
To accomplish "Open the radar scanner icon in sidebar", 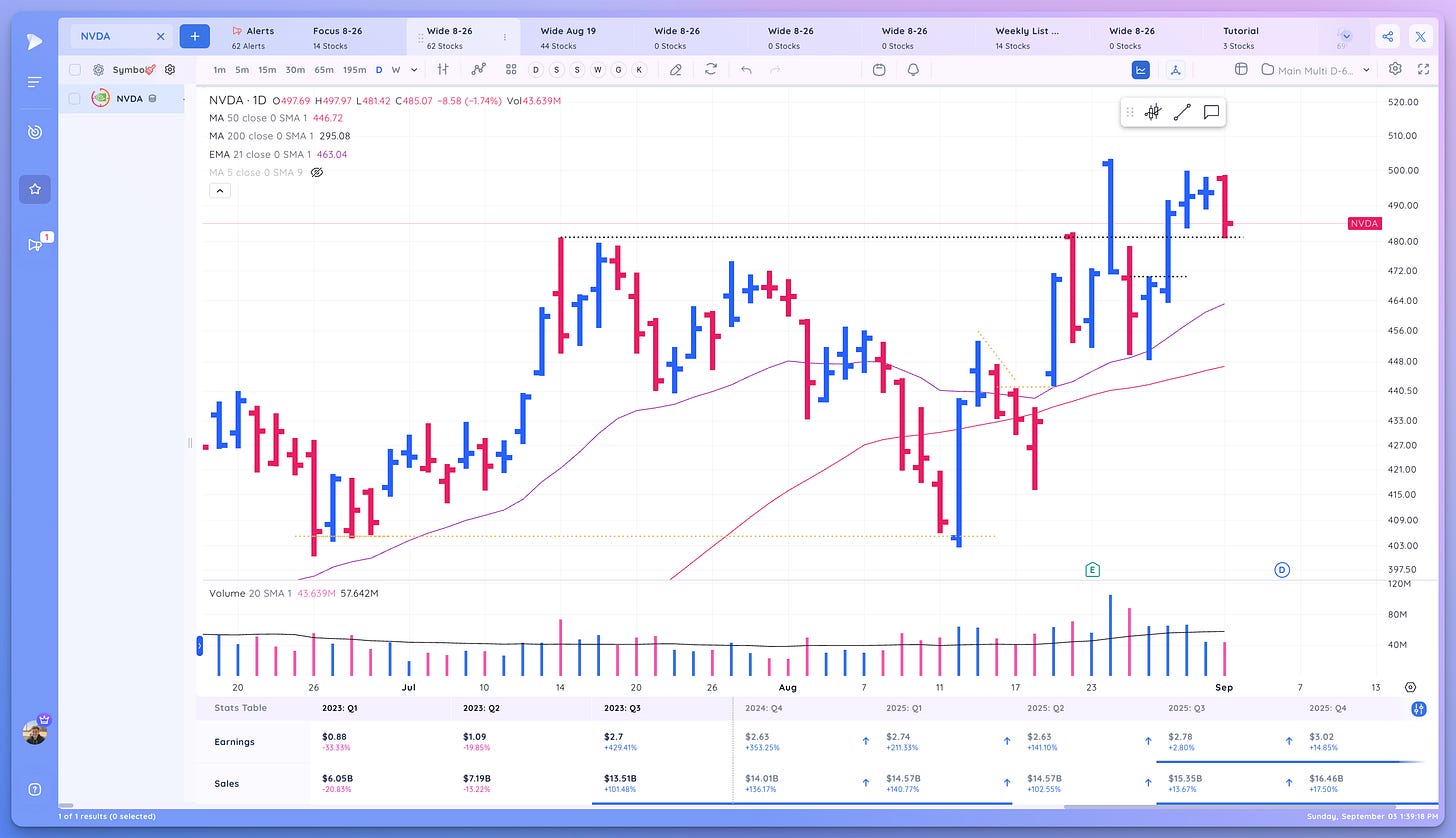I will pos(35,132).
